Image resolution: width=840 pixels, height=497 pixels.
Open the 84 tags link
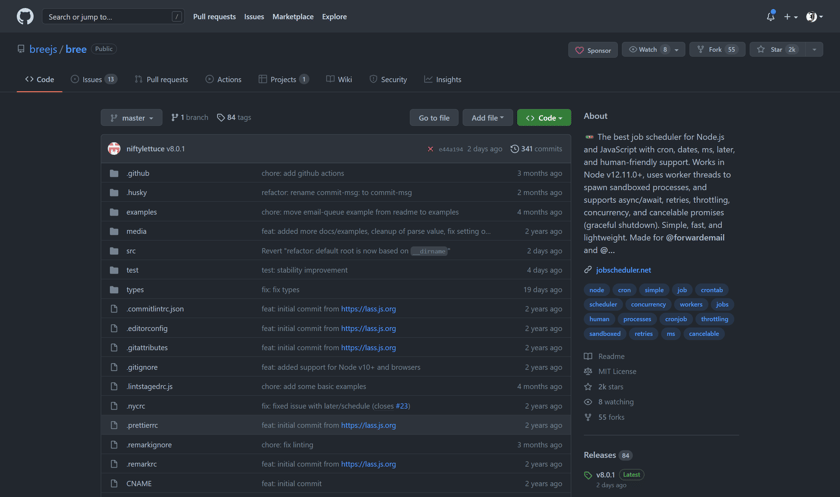tap(234, 117)
